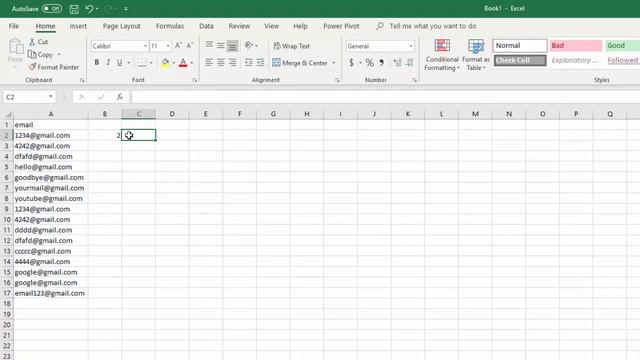
Task: Apply the pink Bad cell style
Action: pyautogui.click(x=575, y=46)
